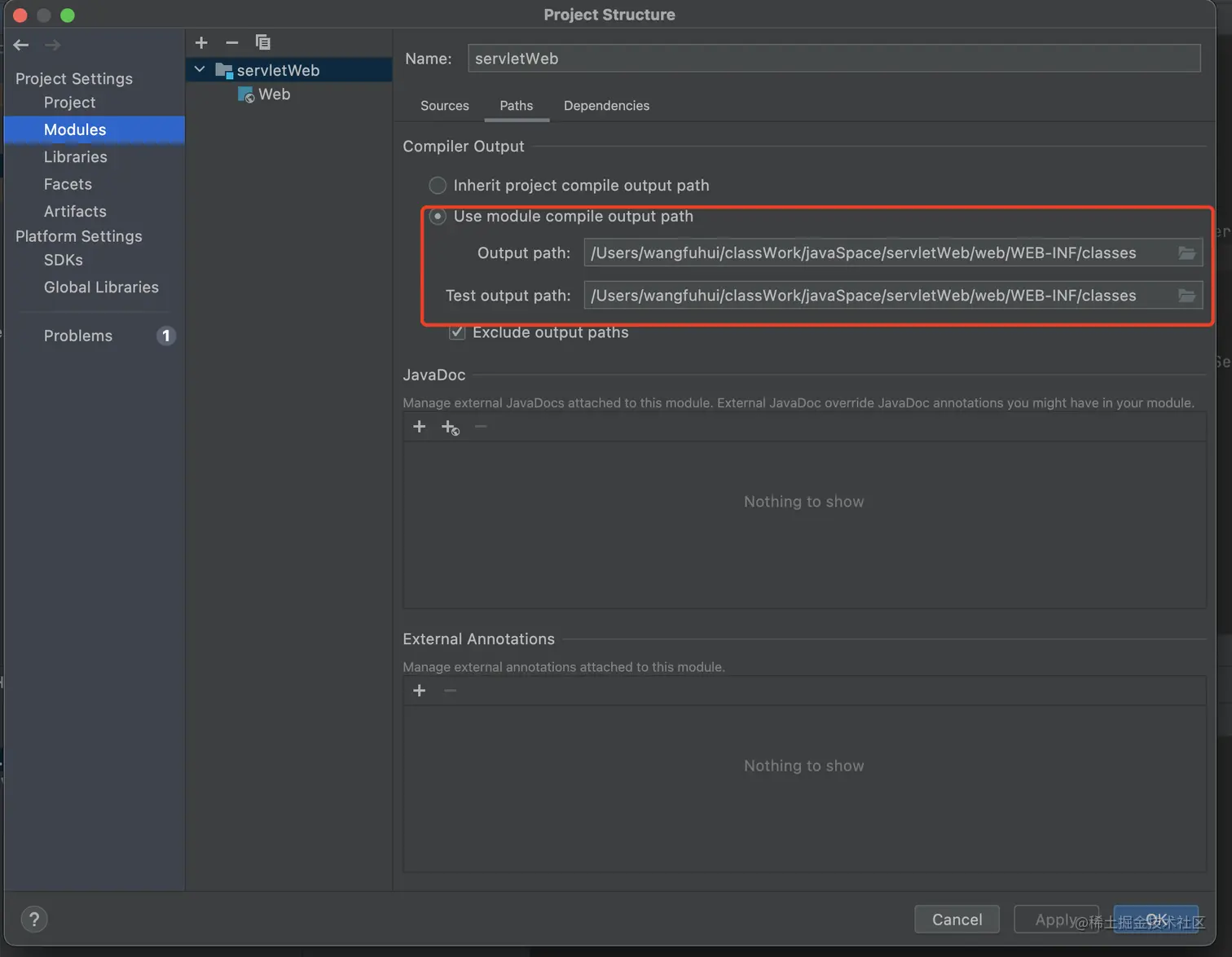The width and height of the screenshot is (1232, 957).
Task: Click the module Name field
Action: tap(834, 59)
